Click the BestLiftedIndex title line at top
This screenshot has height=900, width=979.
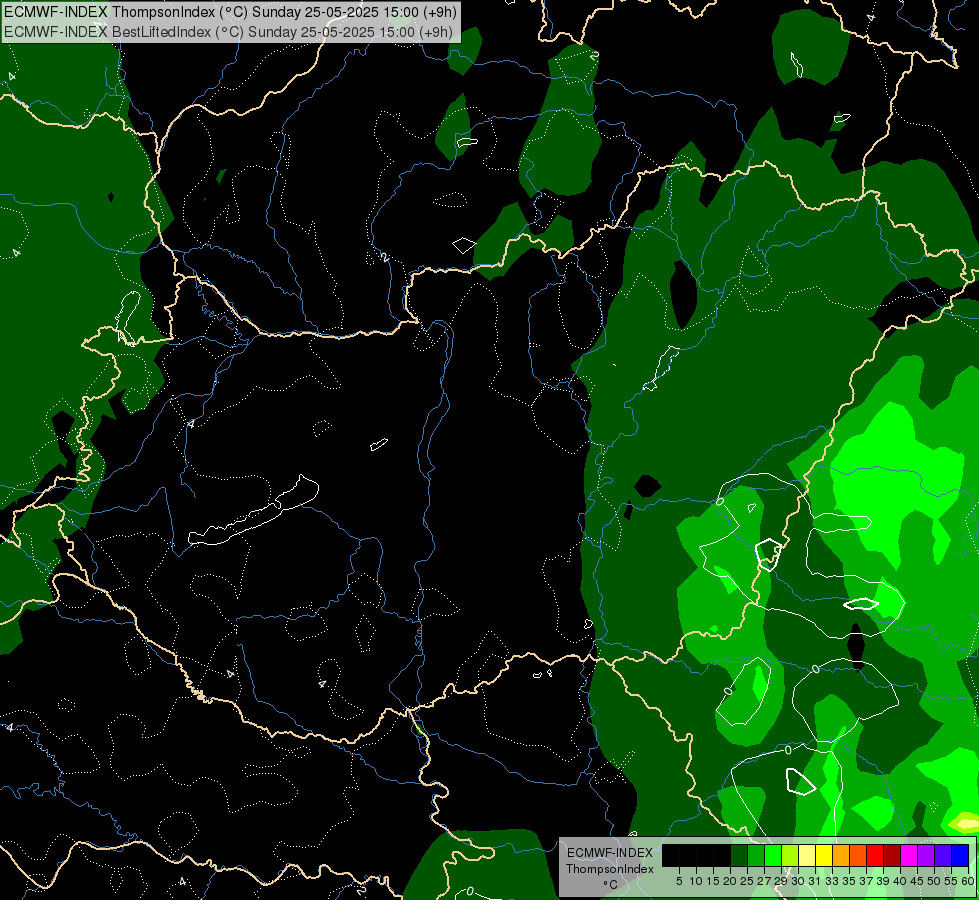pyautogui.click(x=228, y=32)
